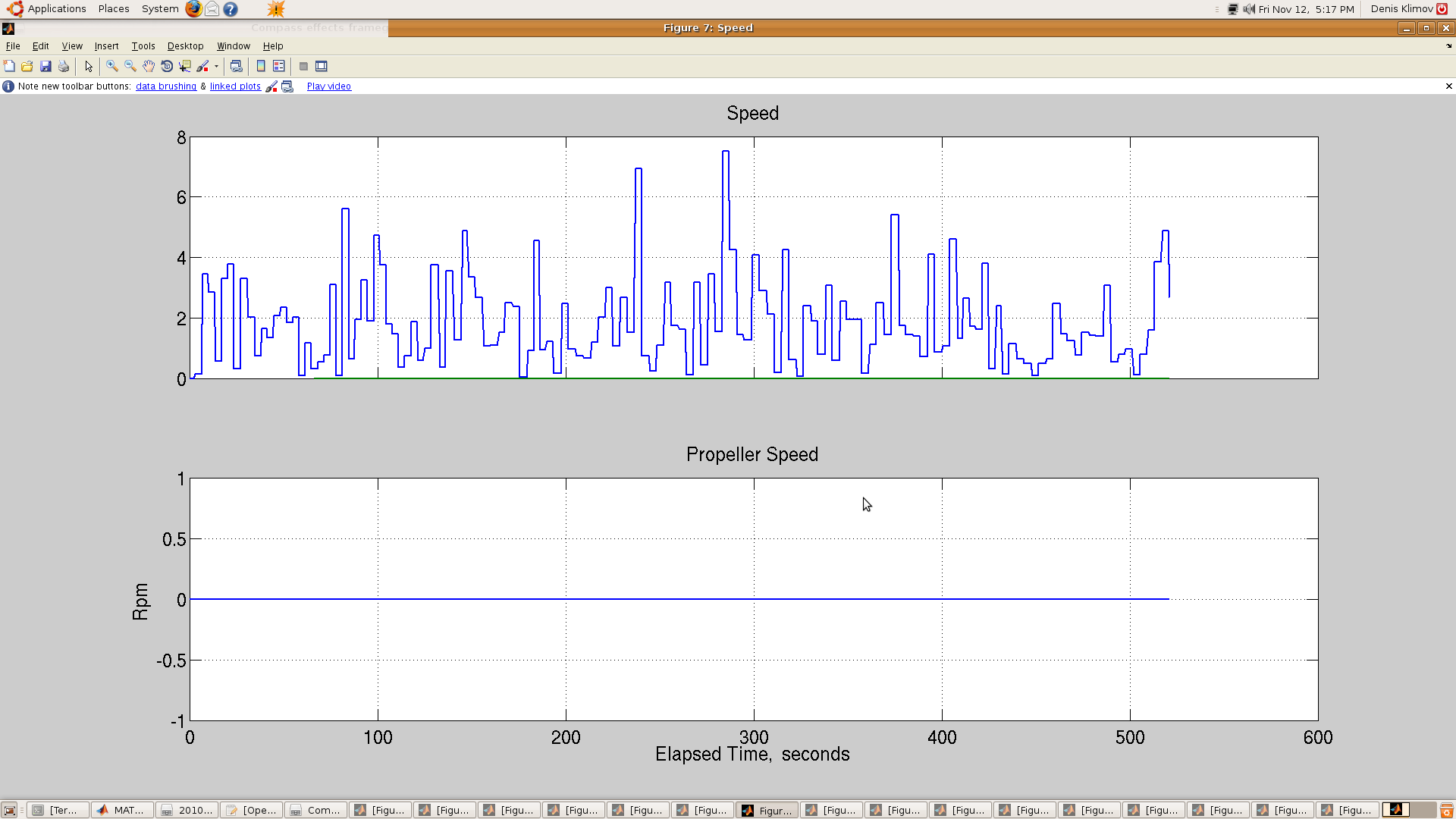The image size is (1456, 819).
Task: Select the active 'Figur...' taskbar button
Action: pos(767,811)
